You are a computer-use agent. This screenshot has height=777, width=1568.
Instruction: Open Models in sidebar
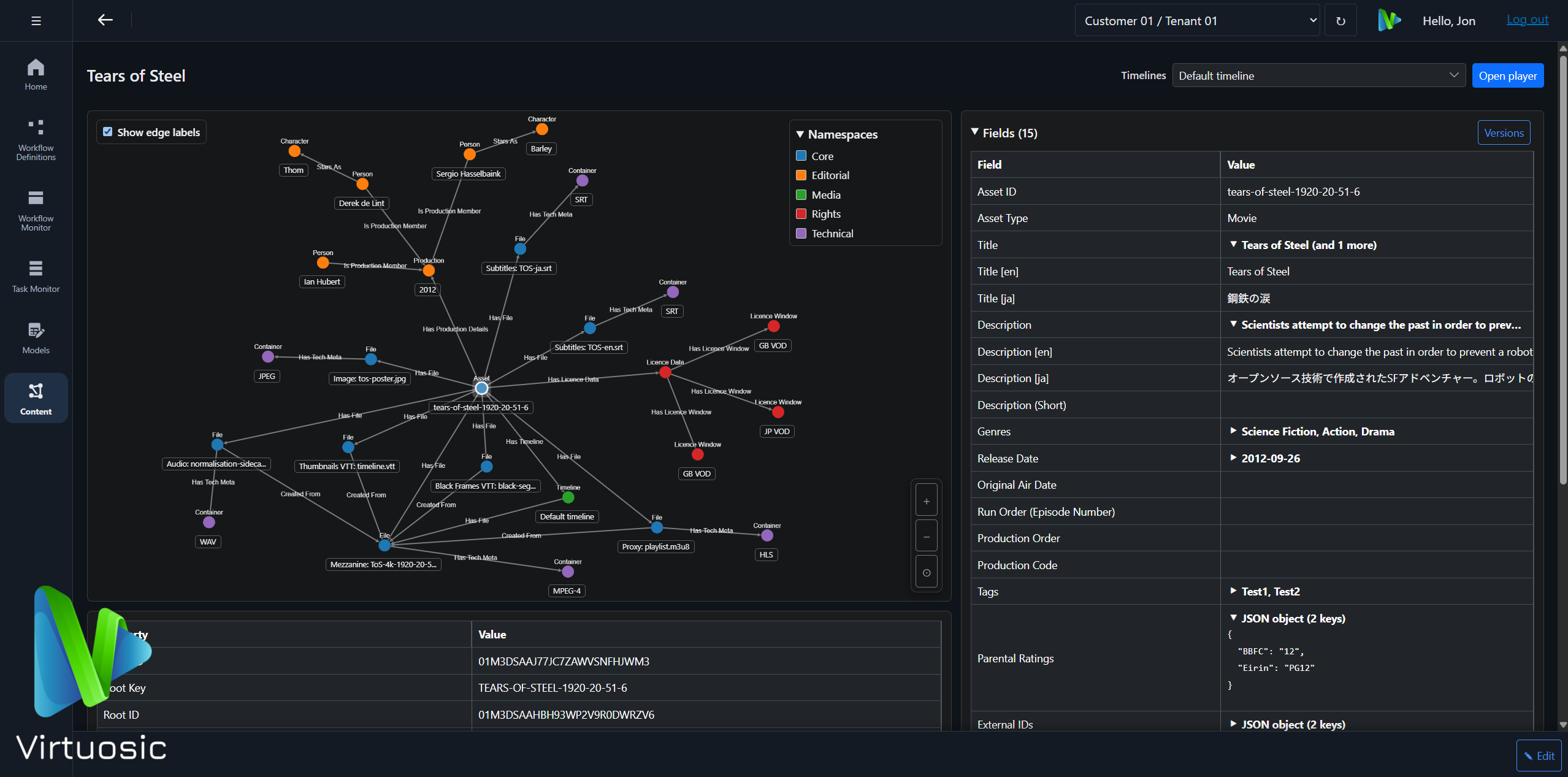(36, 338)
